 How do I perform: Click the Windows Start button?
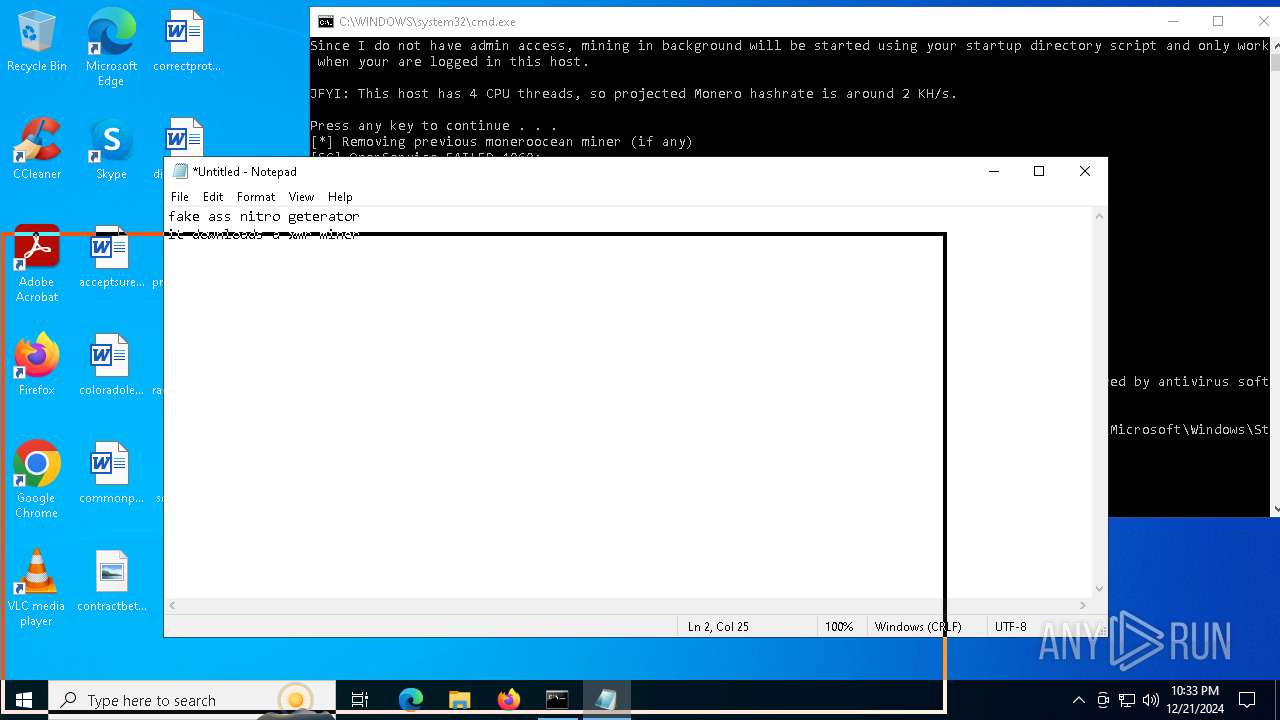24,700
